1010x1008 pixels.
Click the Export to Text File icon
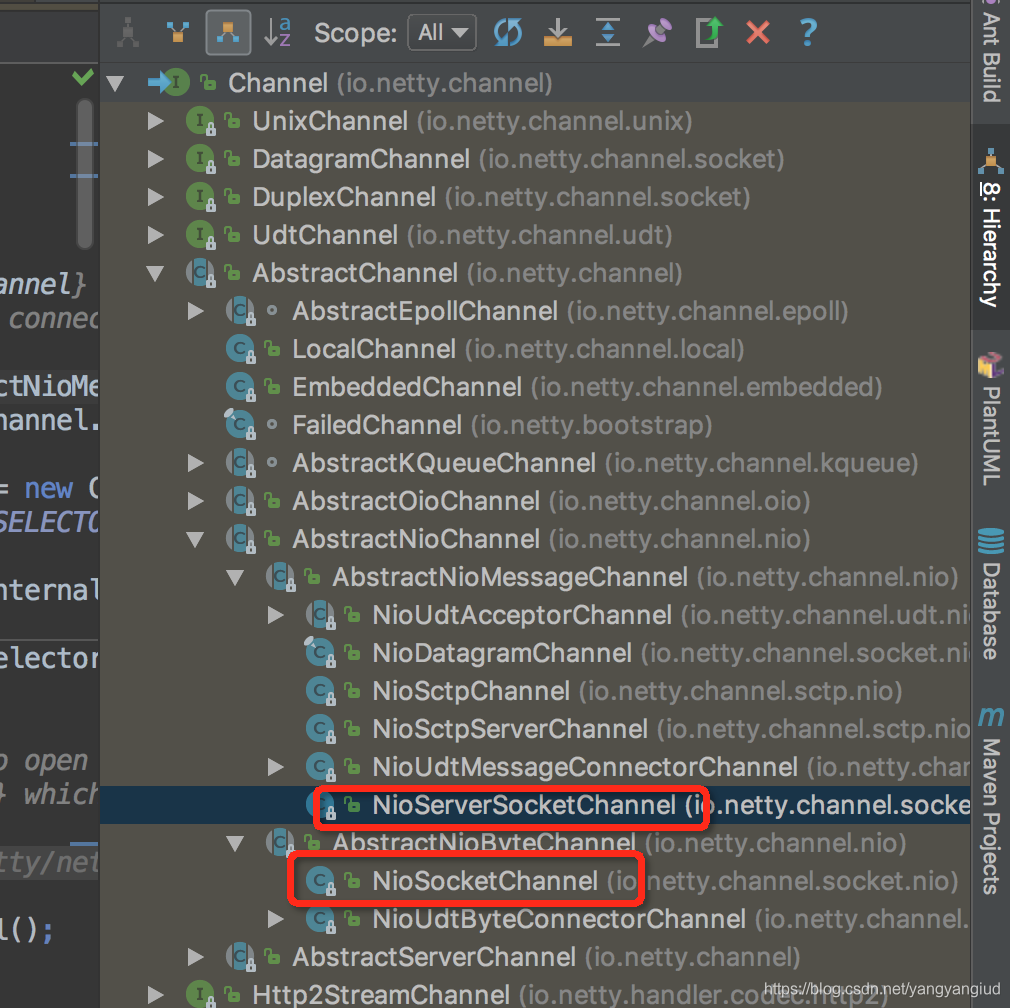click(709, 32)
